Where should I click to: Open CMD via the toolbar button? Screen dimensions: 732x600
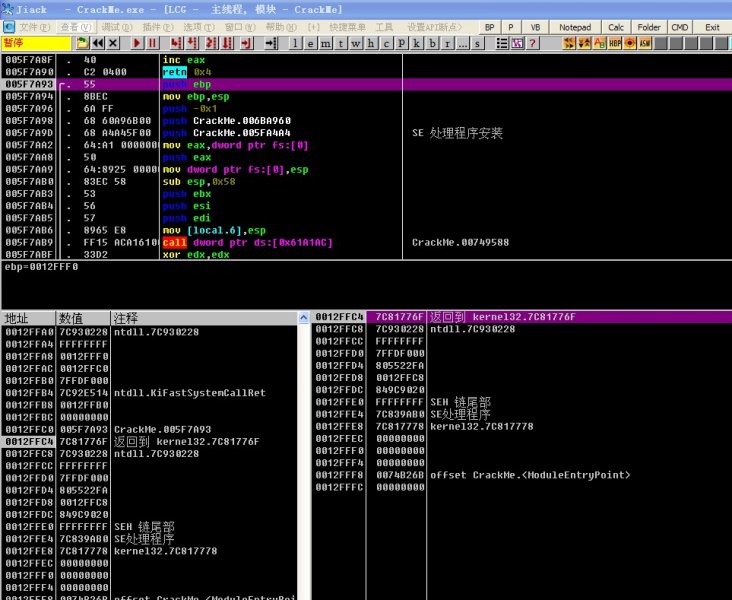[x=679, y=28]
